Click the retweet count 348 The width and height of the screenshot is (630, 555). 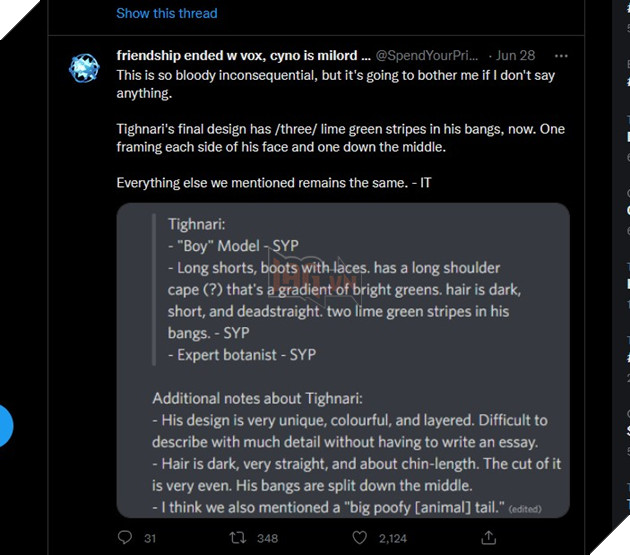click(x=268, y=539)
